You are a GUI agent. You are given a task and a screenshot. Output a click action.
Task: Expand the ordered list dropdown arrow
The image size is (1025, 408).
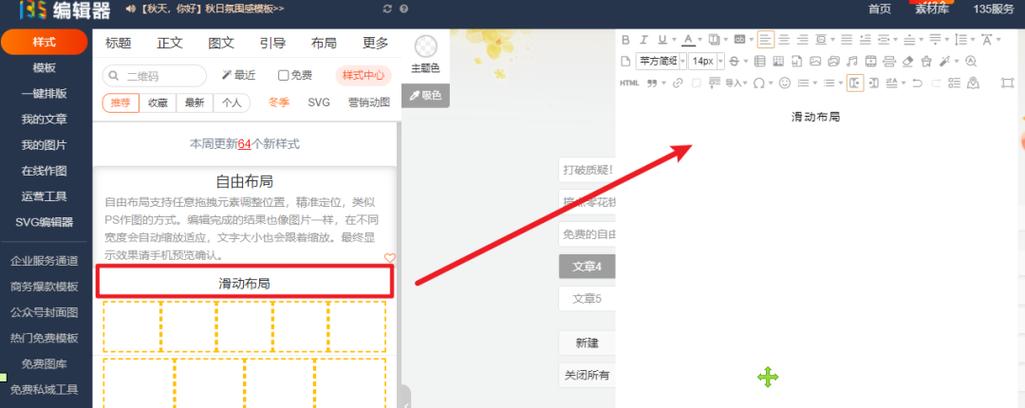(815, 83)
